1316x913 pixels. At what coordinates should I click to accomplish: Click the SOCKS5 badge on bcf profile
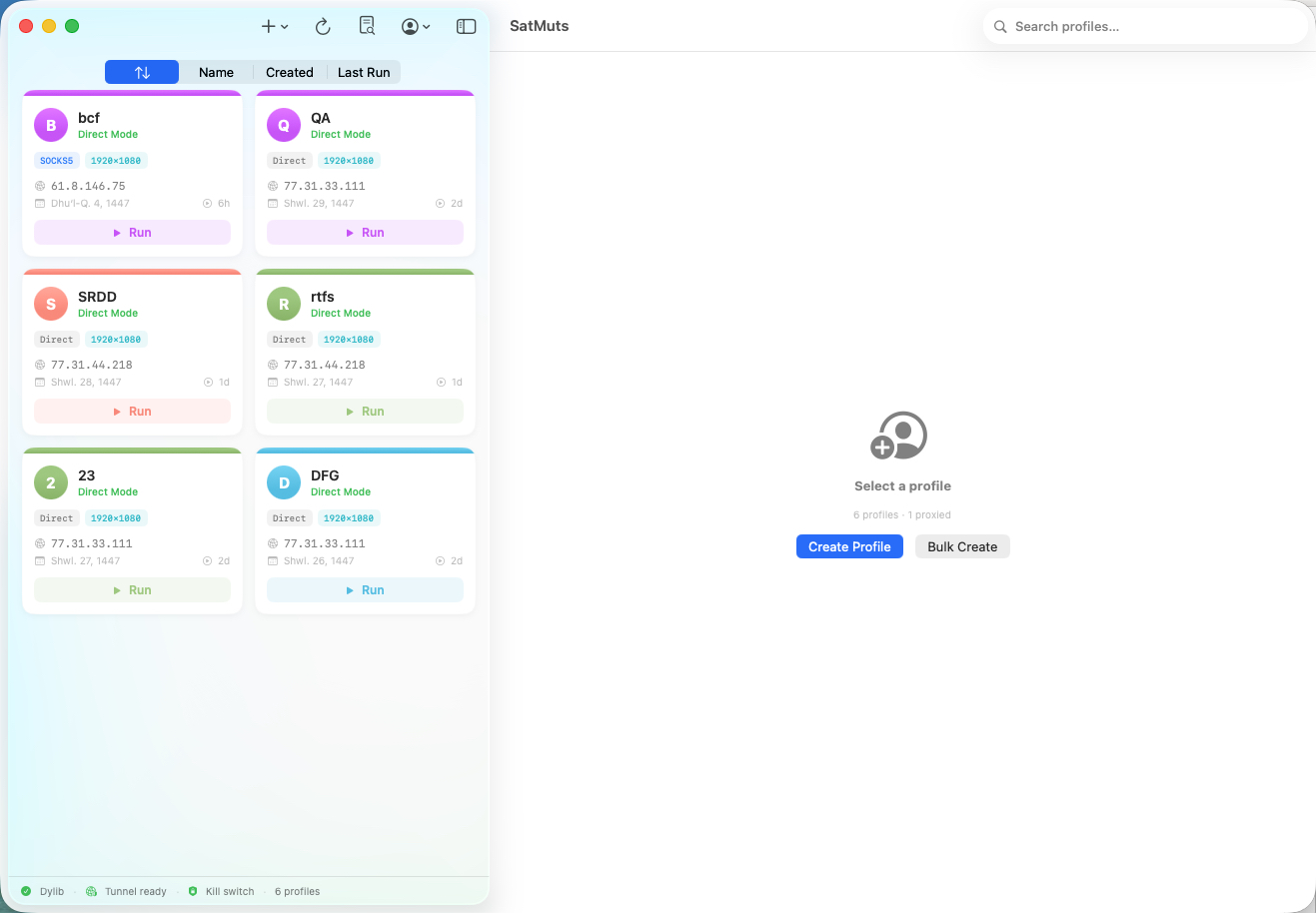coord(56,160)
